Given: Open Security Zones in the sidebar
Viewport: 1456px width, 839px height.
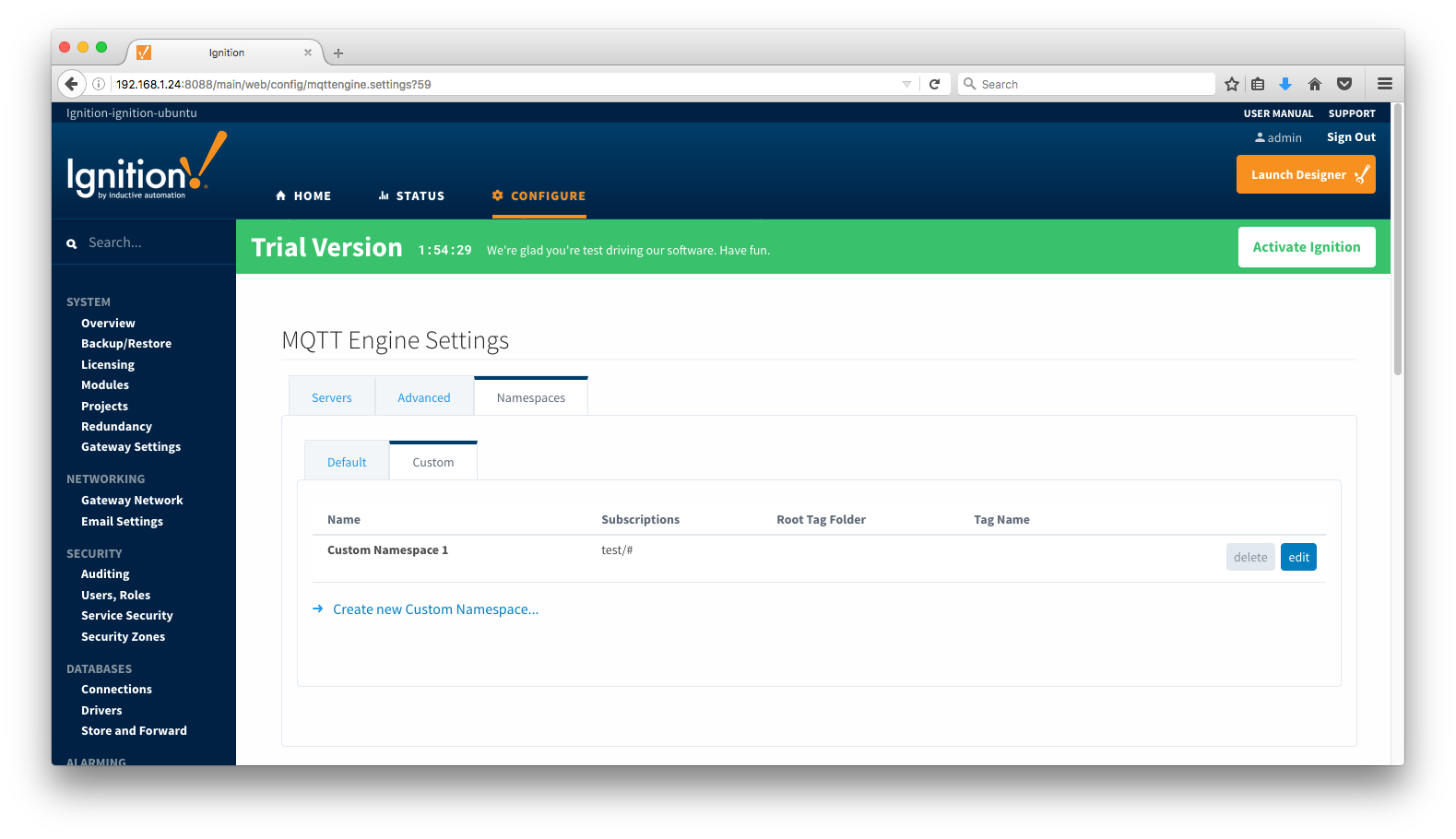Looking at the screenshot, I should [x=123, y=637].
